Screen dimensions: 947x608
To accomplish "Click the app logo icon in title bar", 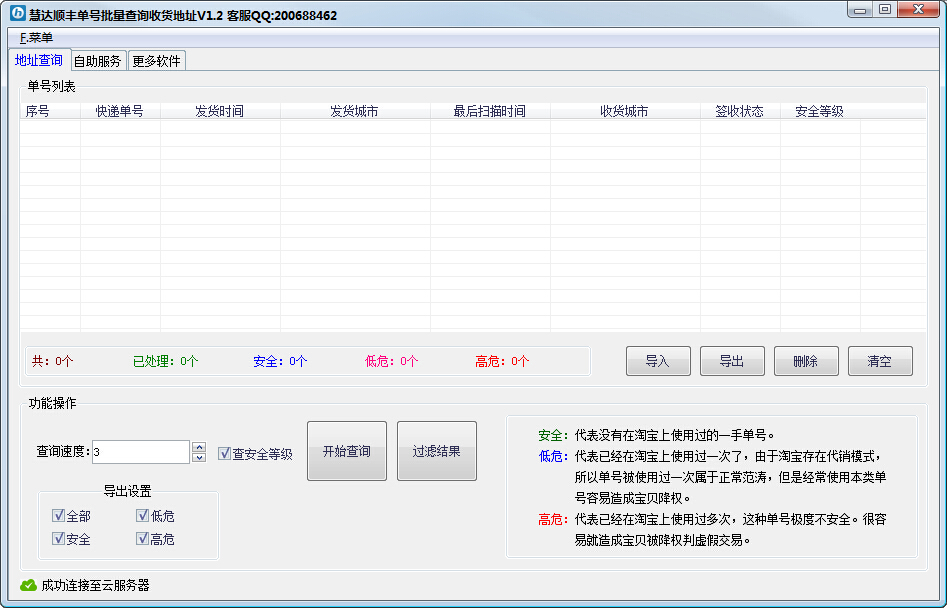I will click(x=17, y=14).
